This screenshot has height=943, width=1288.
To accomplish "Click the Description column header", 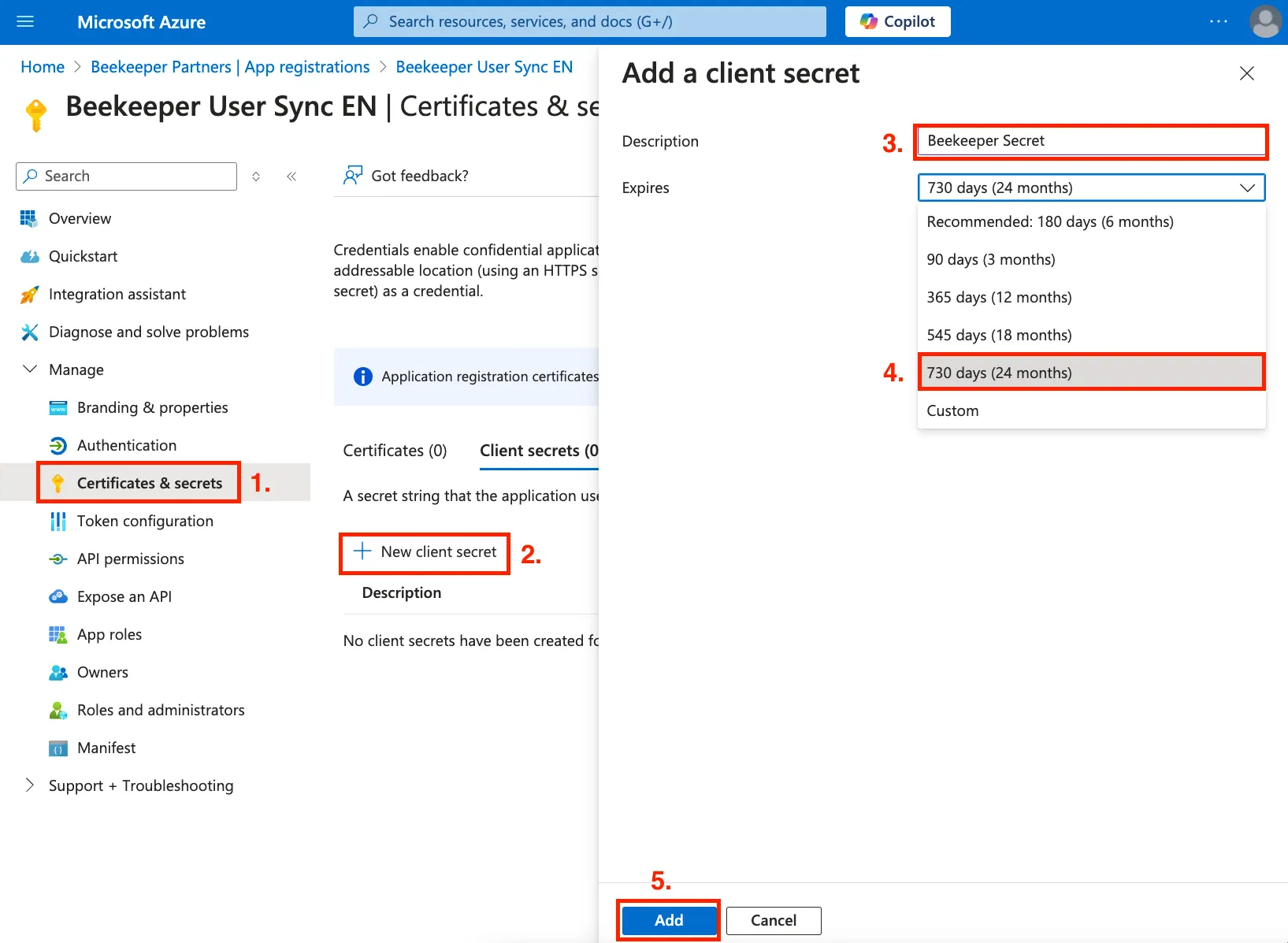I will pyautogui.click(x=402, y=593).
